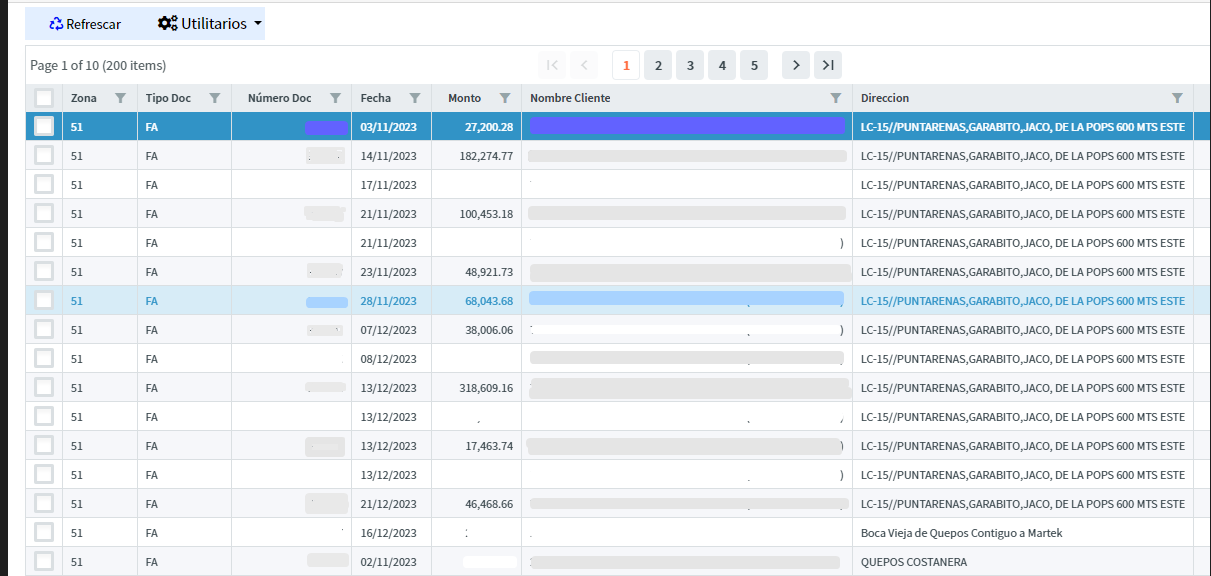This screenshot has width=1211, height=576.
Task: Sort by the Nombre Cliente column header
Action: (x=570, y=98)
